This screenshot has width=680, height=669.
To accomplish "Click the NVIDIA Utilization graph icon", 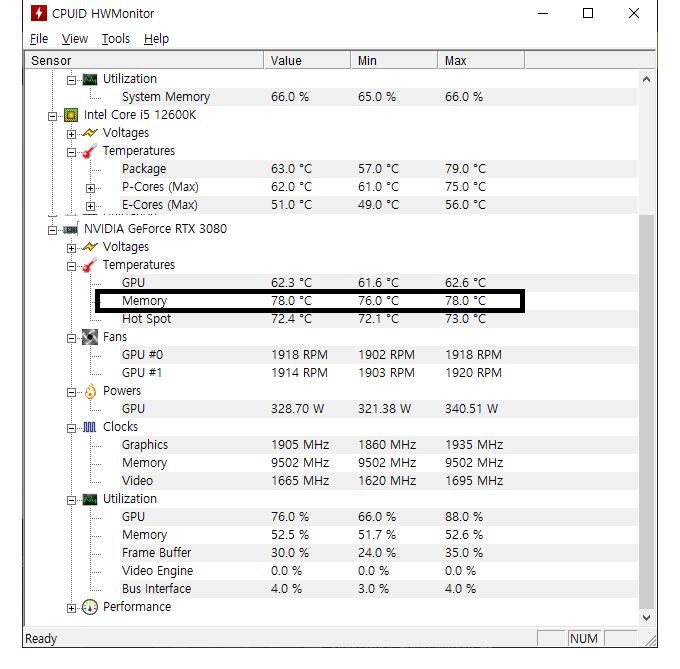I will pos(90,499).
